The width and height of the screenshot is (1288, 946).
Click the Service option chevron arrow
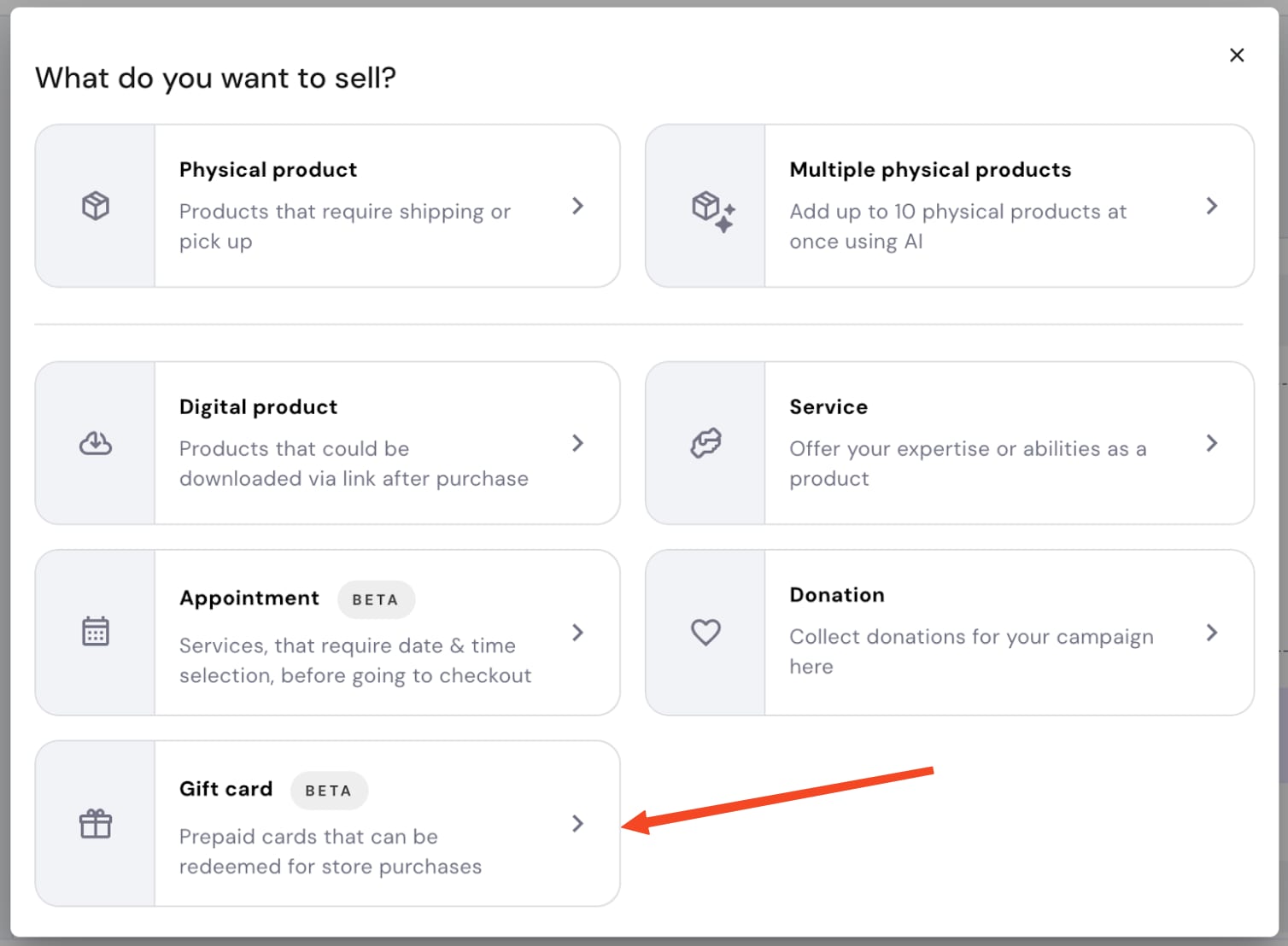click(1211, 443)
